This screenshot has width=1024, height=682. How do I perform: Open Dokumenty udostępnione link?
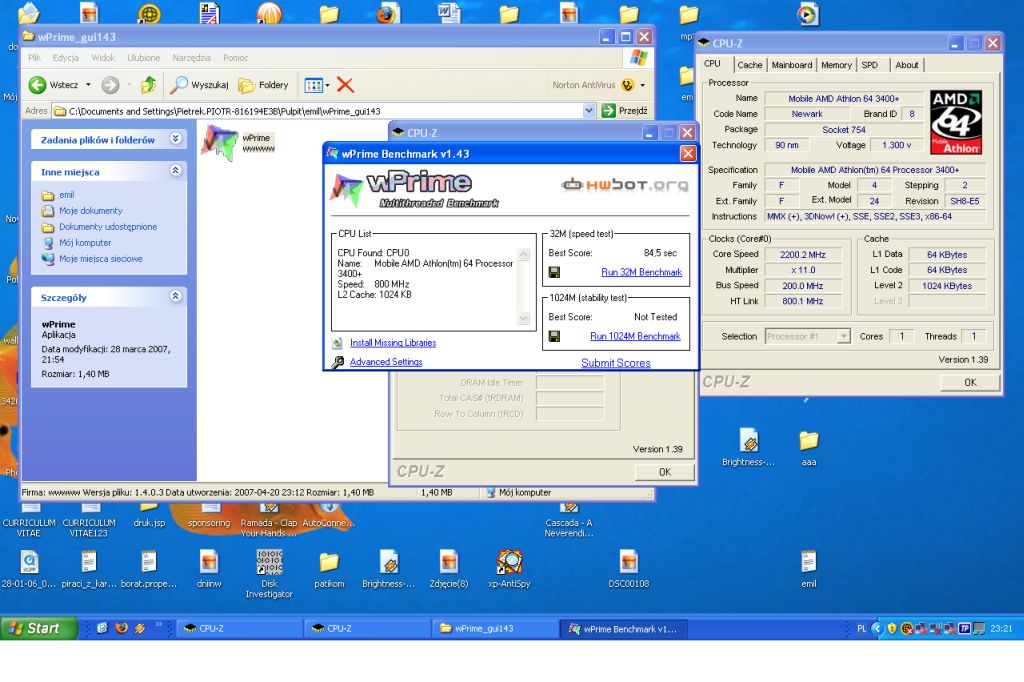coord(108,227)
